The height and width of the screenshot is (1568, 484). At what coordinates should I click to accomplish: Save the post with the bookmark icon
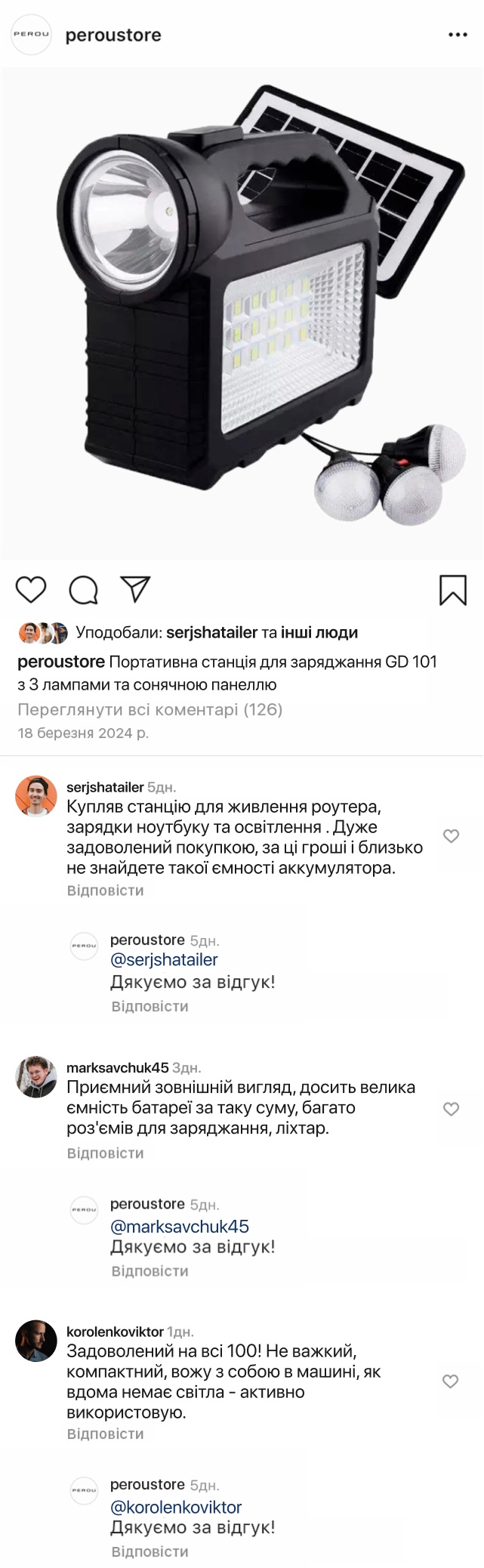(x=453, y=590)
